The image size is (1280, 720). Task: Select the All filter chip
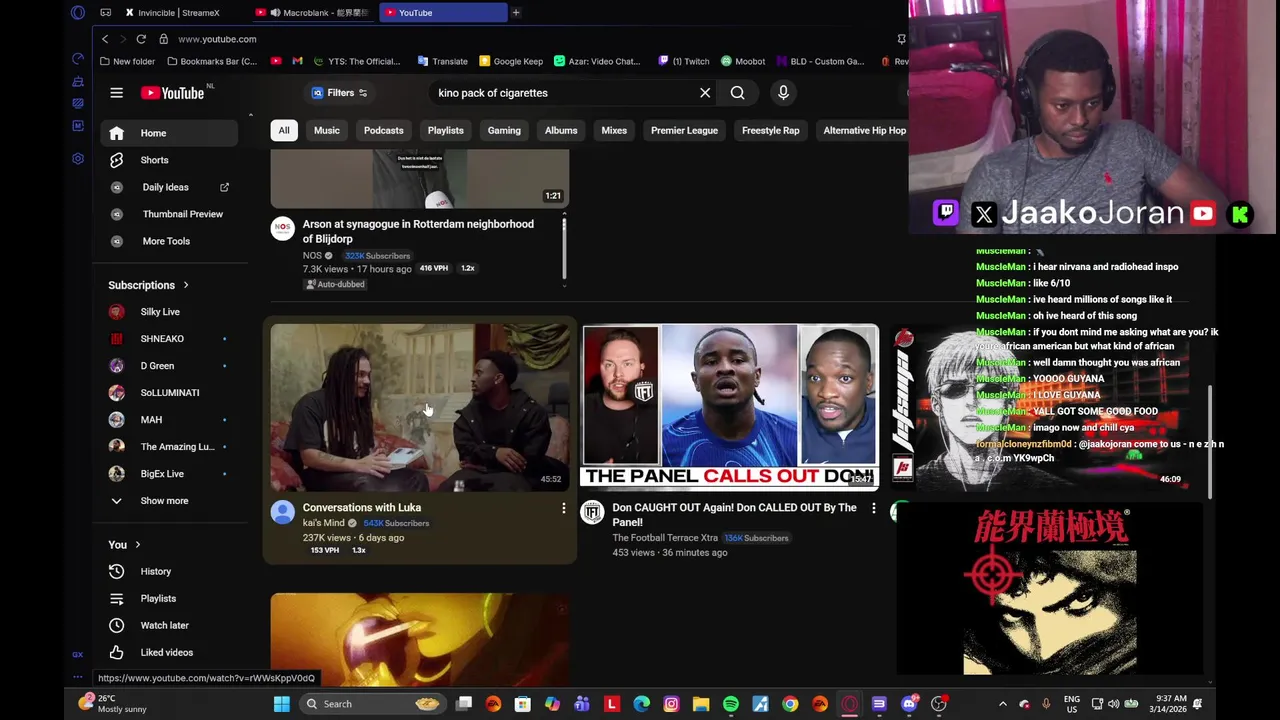284,130
